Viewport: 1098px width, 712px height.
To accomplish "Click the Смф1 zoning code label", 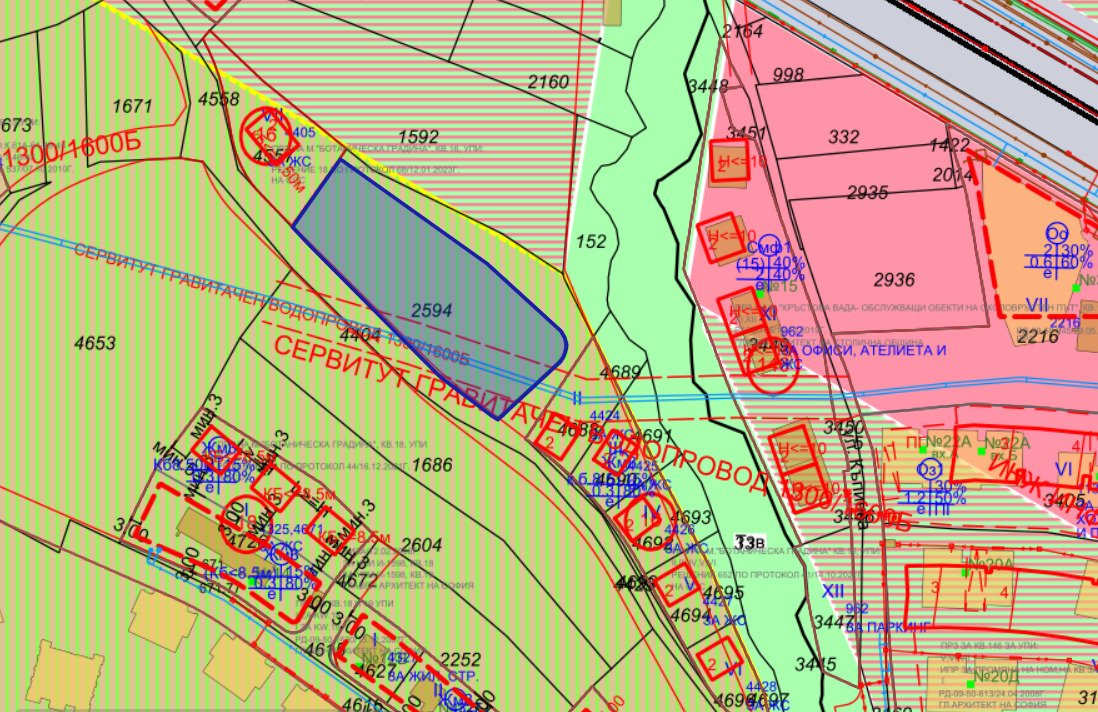I will point(773,247).
